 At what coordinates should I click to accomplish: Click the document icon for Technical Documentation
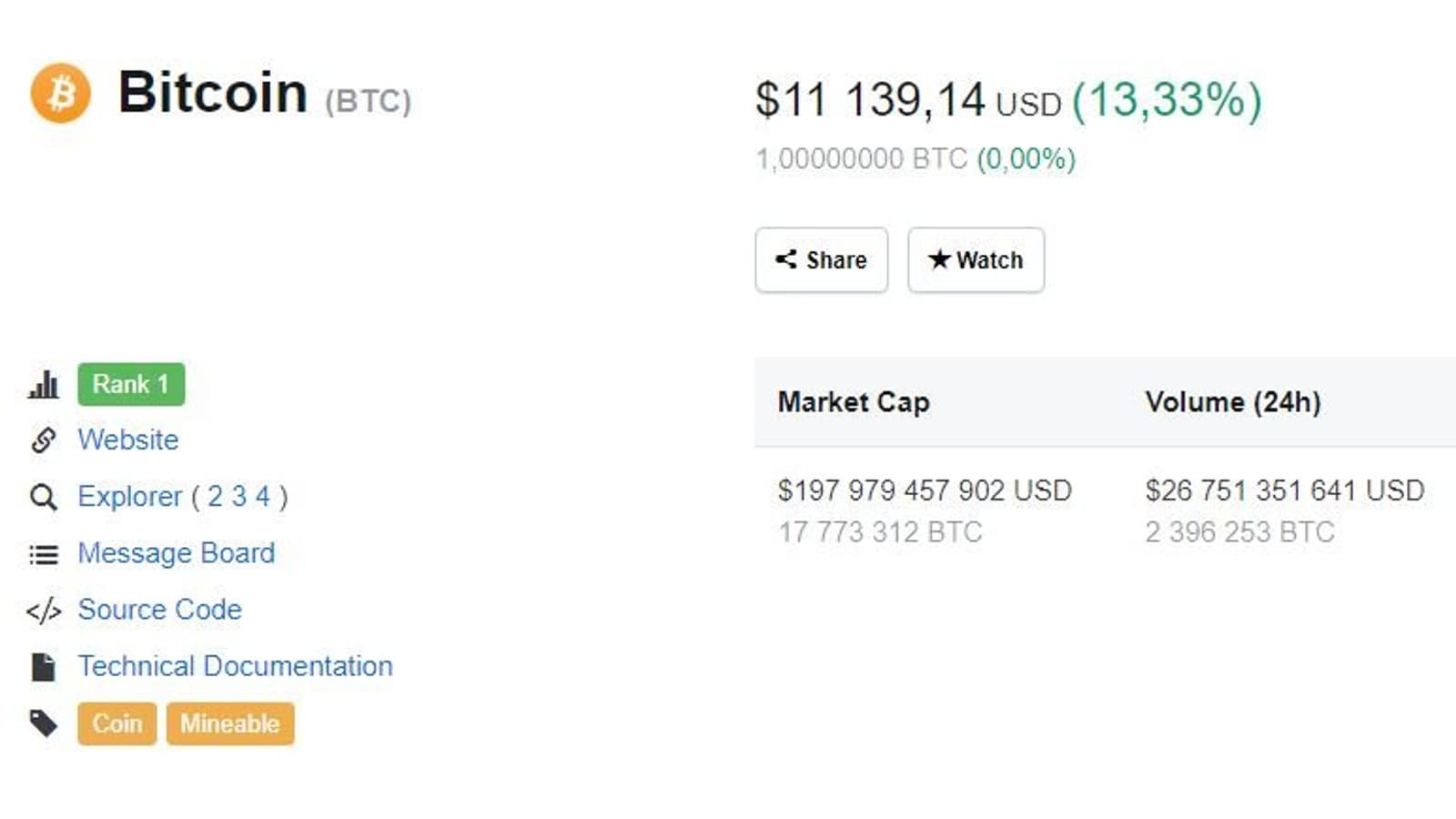coord(43,667)
